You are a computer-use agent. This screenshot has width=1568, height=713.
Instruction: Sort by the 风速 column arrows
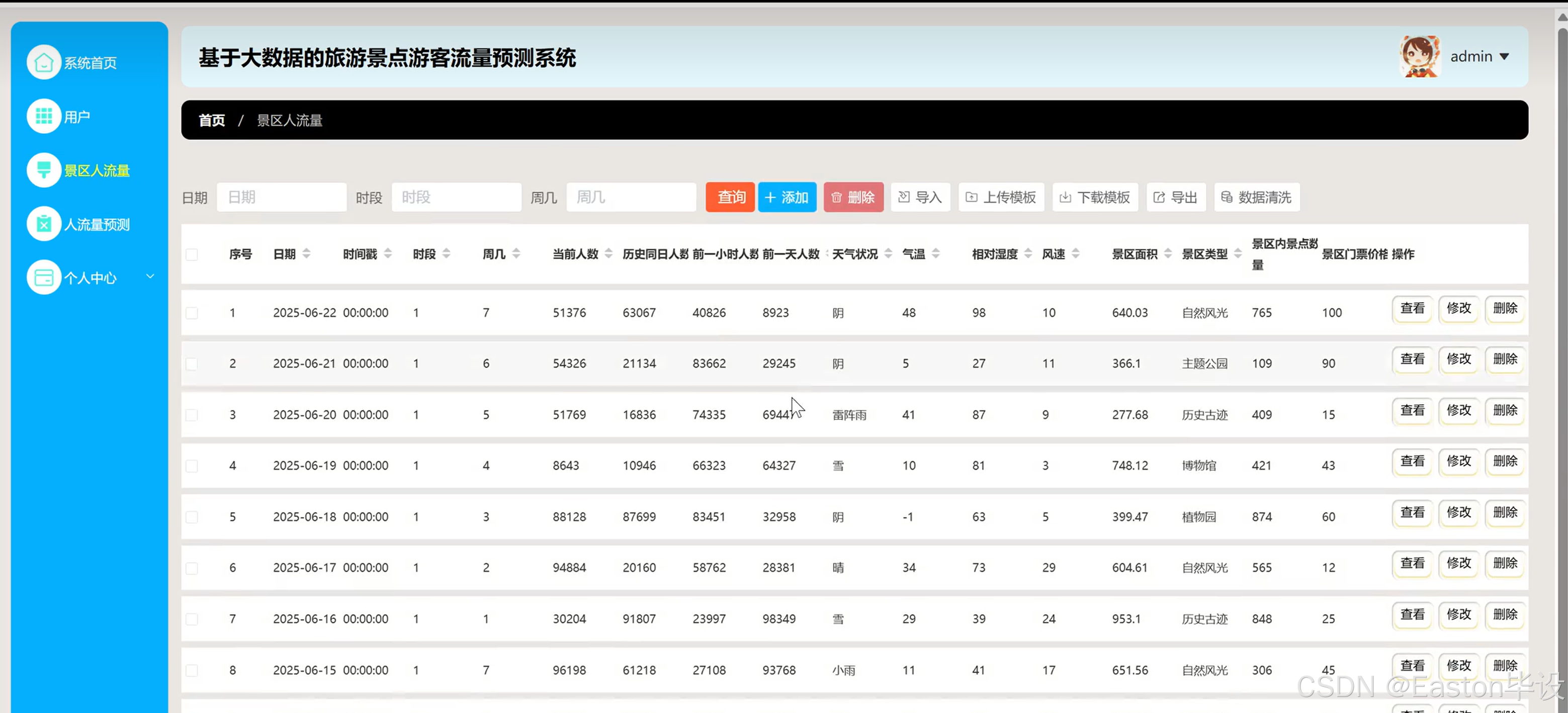point(1076,254)
